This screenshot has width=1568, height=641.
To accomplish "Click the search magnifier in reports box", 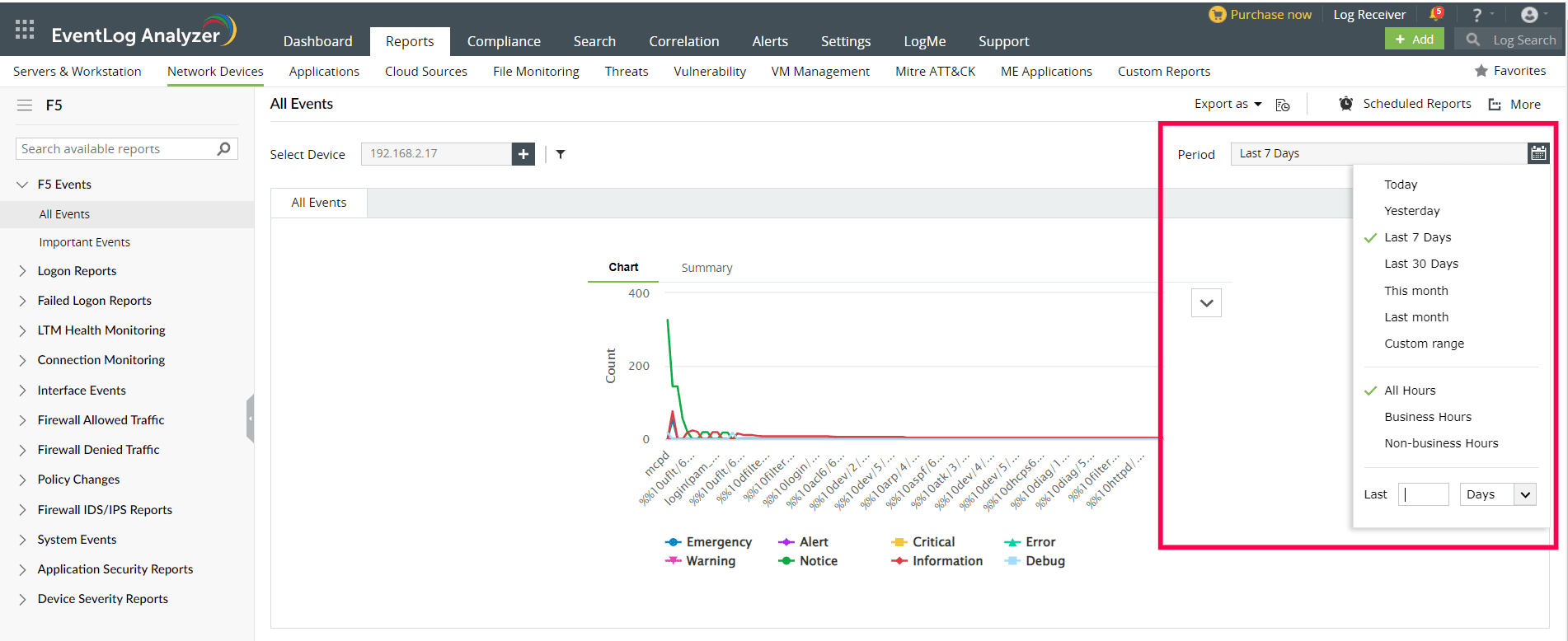I will [x=223, y=149].
